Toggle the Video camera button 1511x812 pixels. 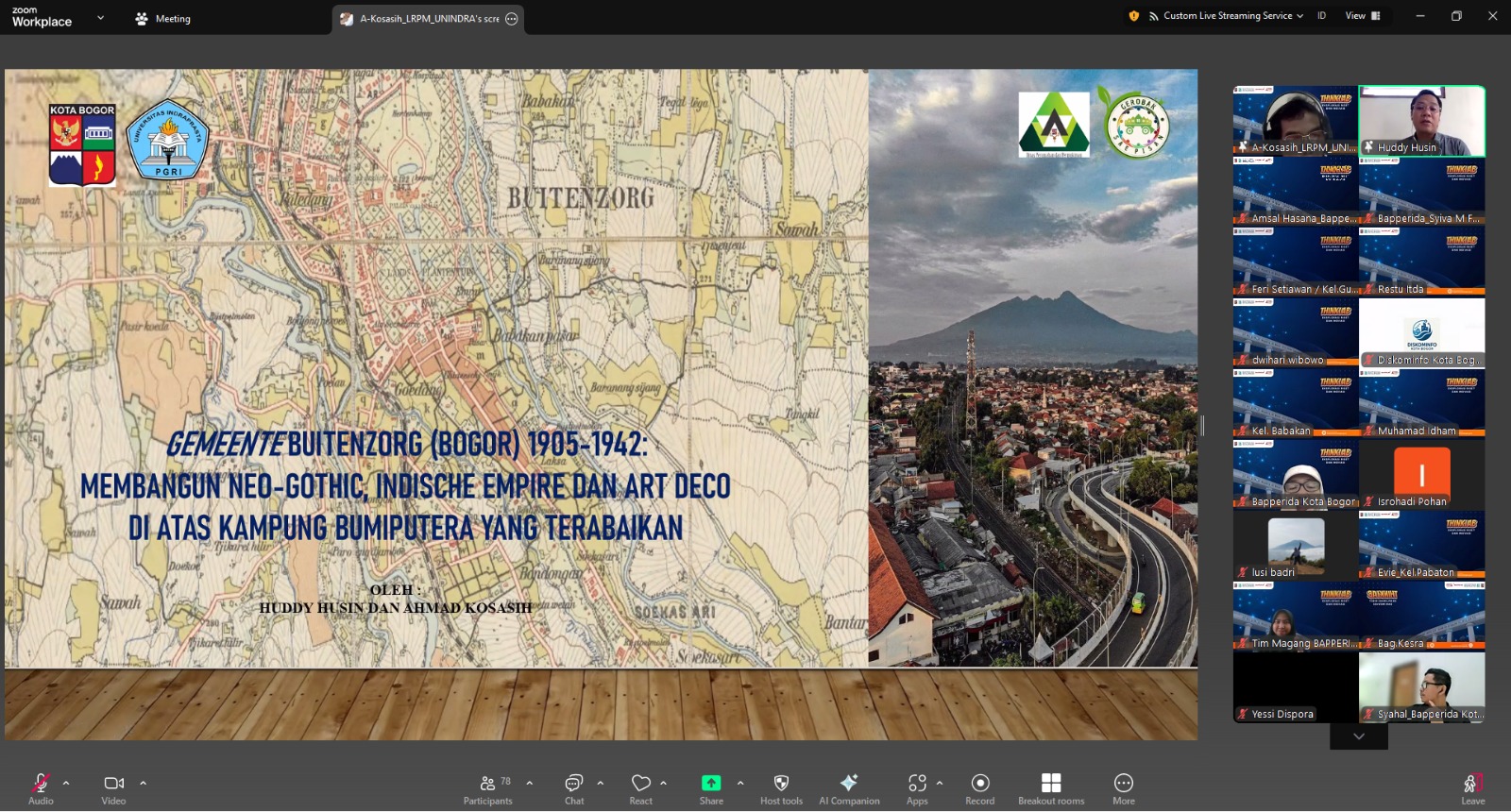pos(113,784)
